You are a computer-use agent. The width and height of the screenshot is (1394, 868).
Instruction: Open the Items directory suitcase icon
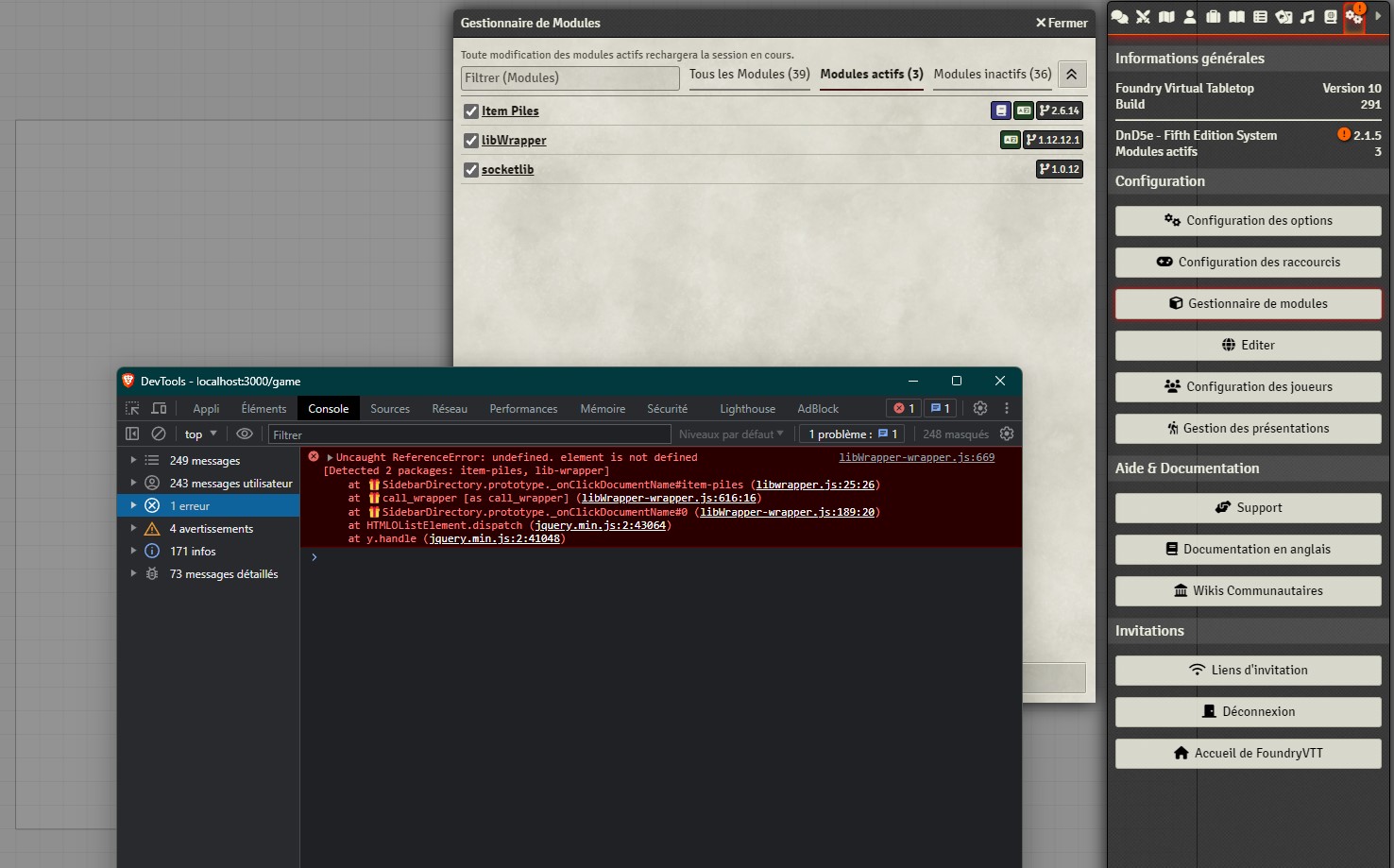click(1213, 17)
